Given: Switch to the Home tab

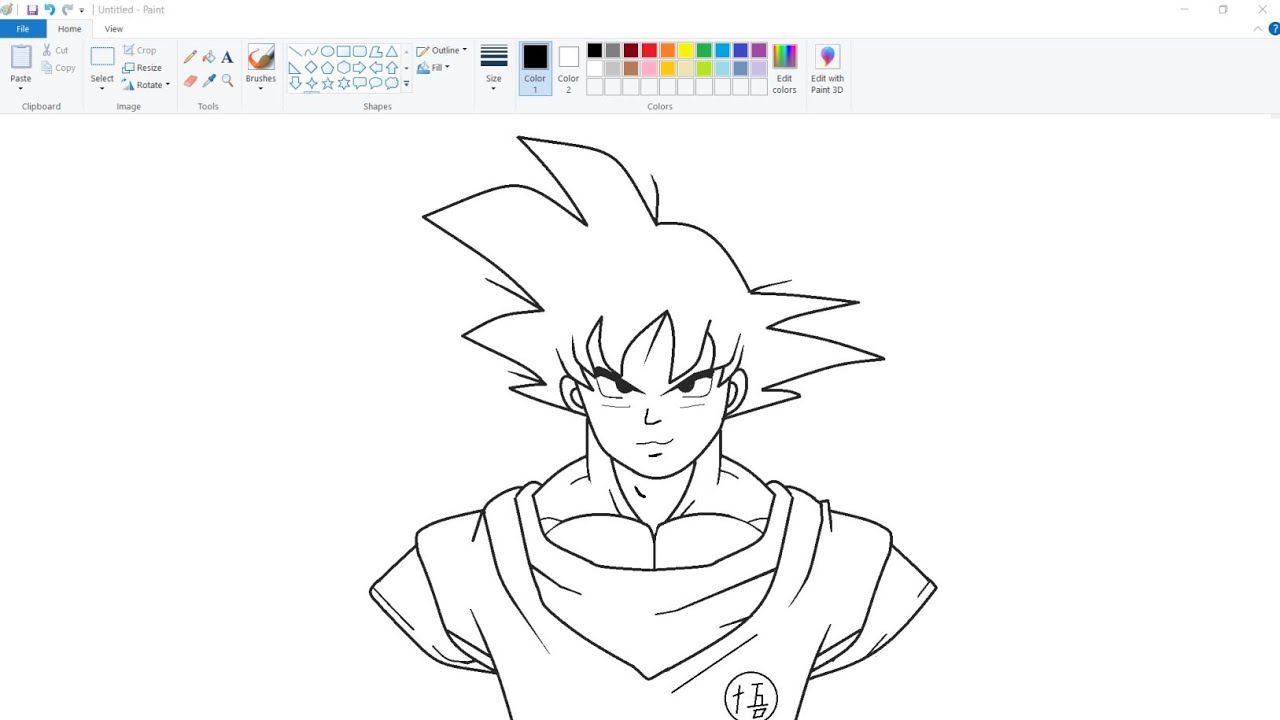Looking at the screenshot, I should tap(70, 29).
